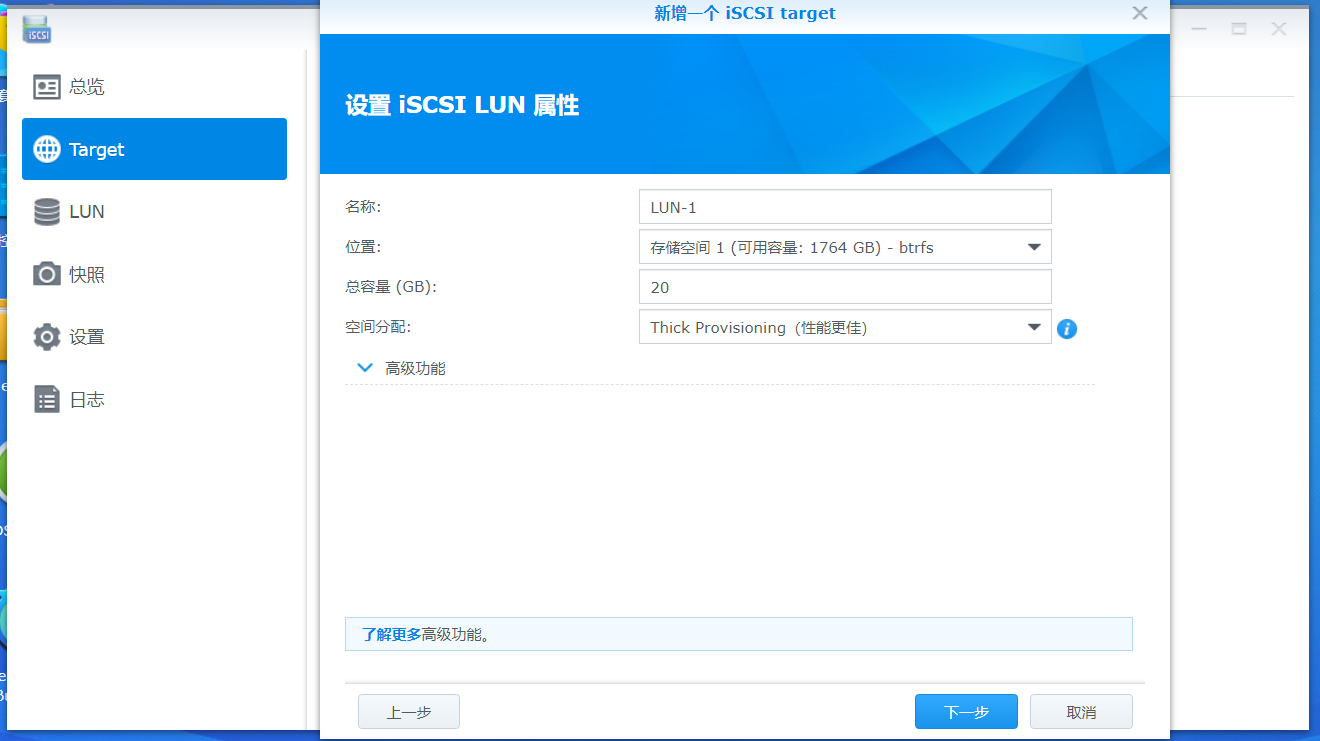Screen dimensions: 1320x741
Task: Expand the 高级功能 section
Action: [x=365, y=368]
